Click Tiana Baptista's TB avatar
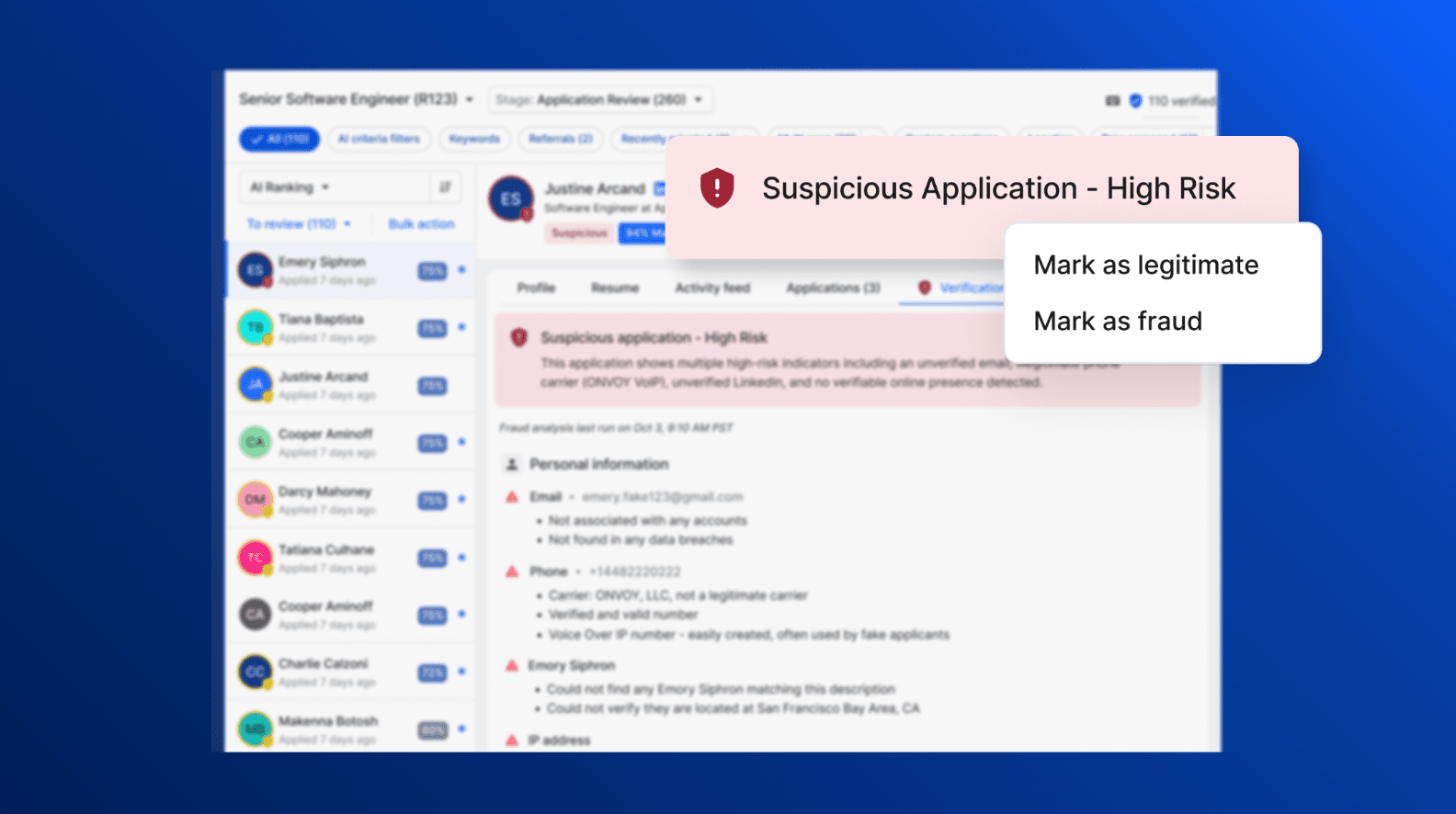The image size is (1456, 814). (x=256, y=327)
